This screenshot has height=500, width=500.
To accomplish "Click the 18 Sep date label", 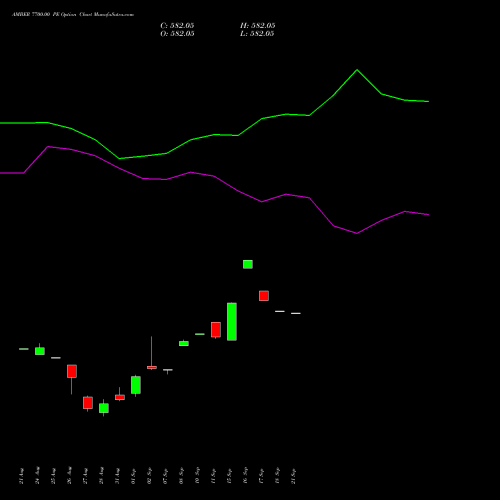I will click(277, 476).
